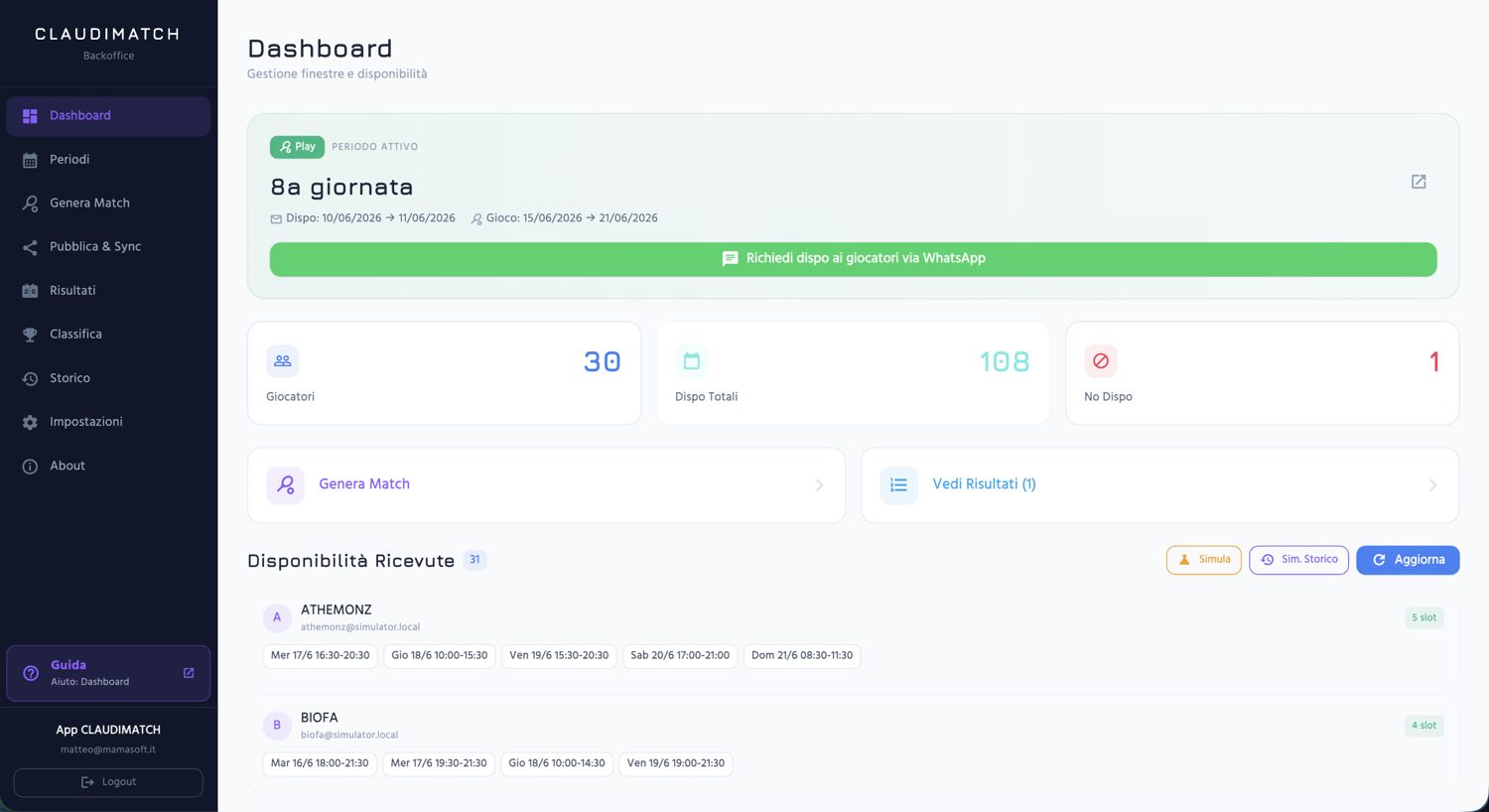Expand Genera Match card chevron

(819, 485)
